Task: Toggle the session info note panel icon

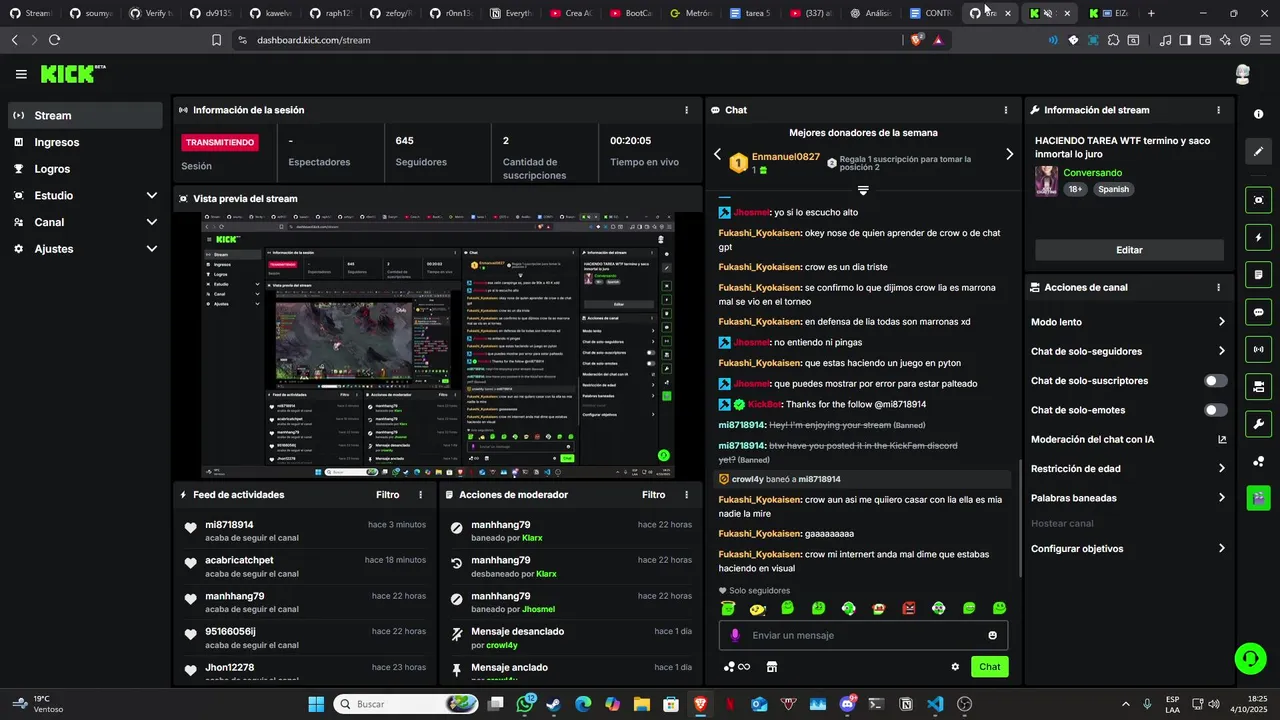Action: click(x=1258, y=275)
